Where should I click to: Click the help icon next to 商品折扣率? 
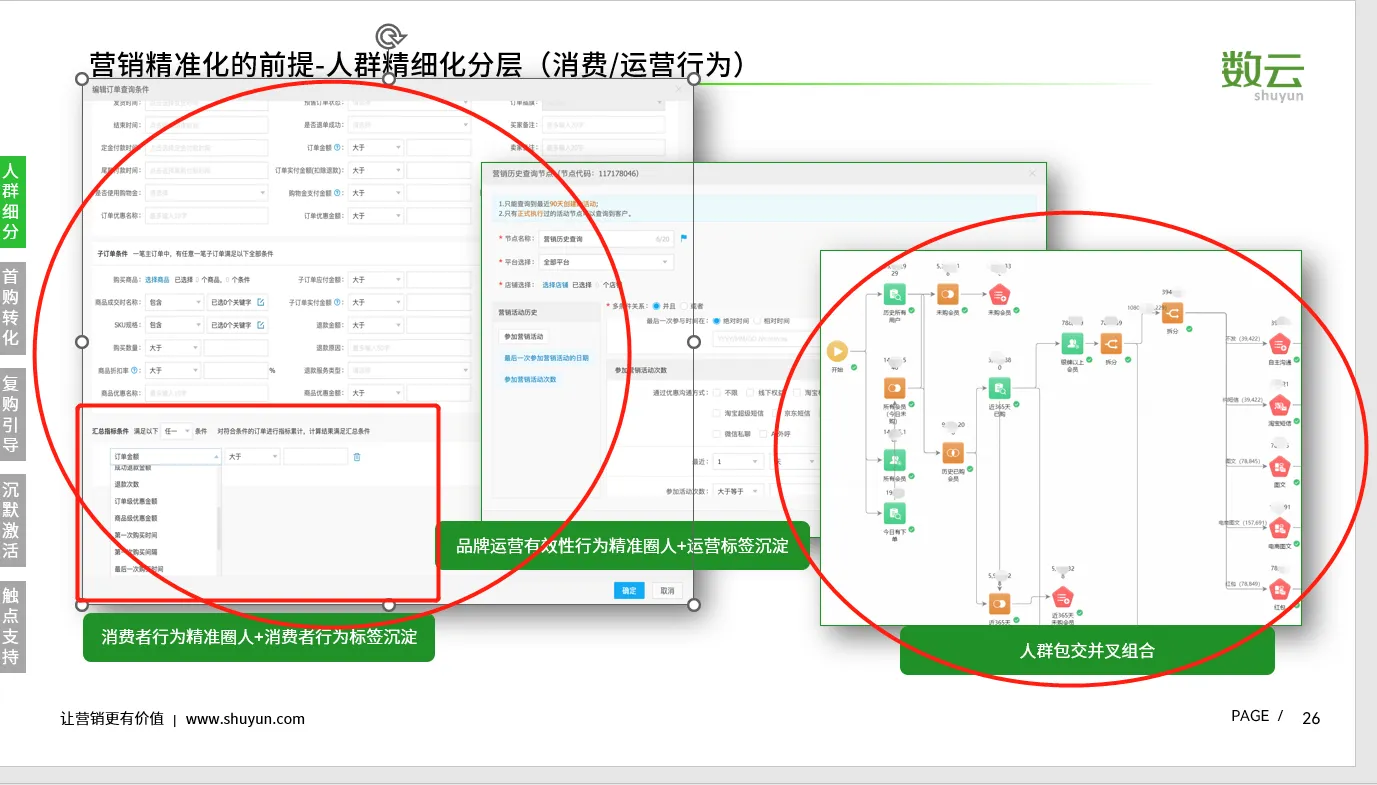pos(134,370)
